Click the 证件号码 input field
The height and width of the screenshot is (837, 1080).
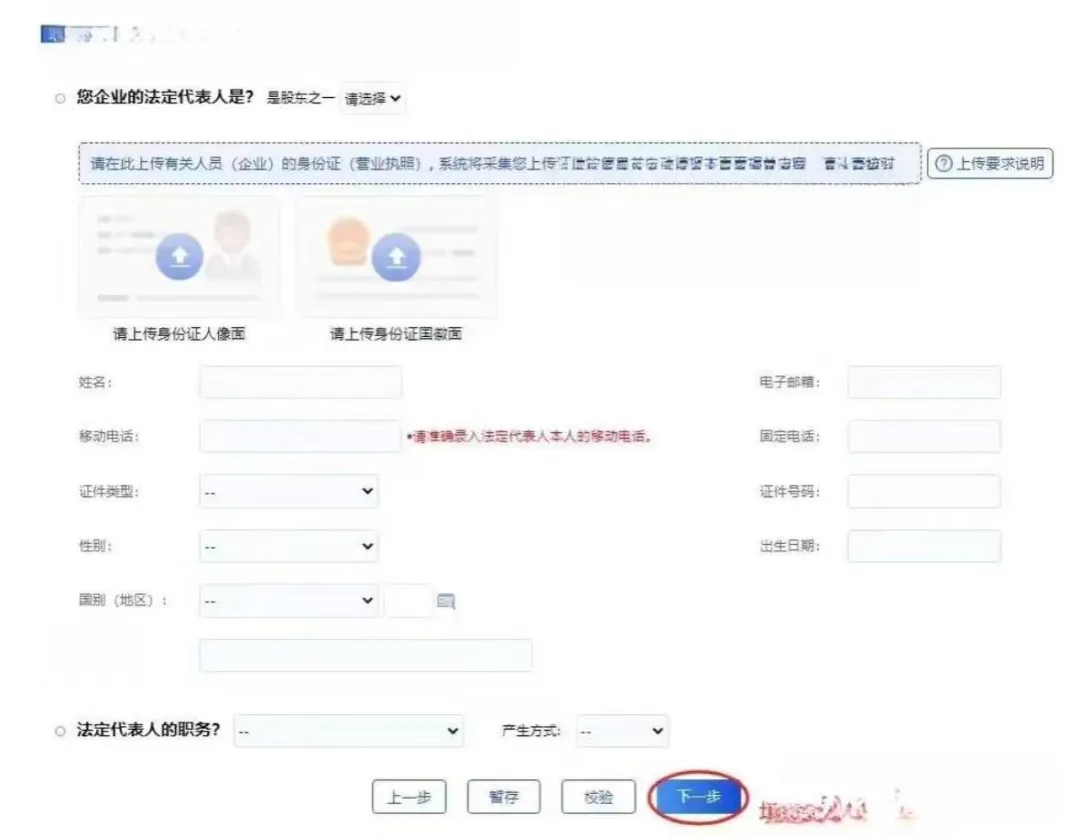tap(923, 491)
